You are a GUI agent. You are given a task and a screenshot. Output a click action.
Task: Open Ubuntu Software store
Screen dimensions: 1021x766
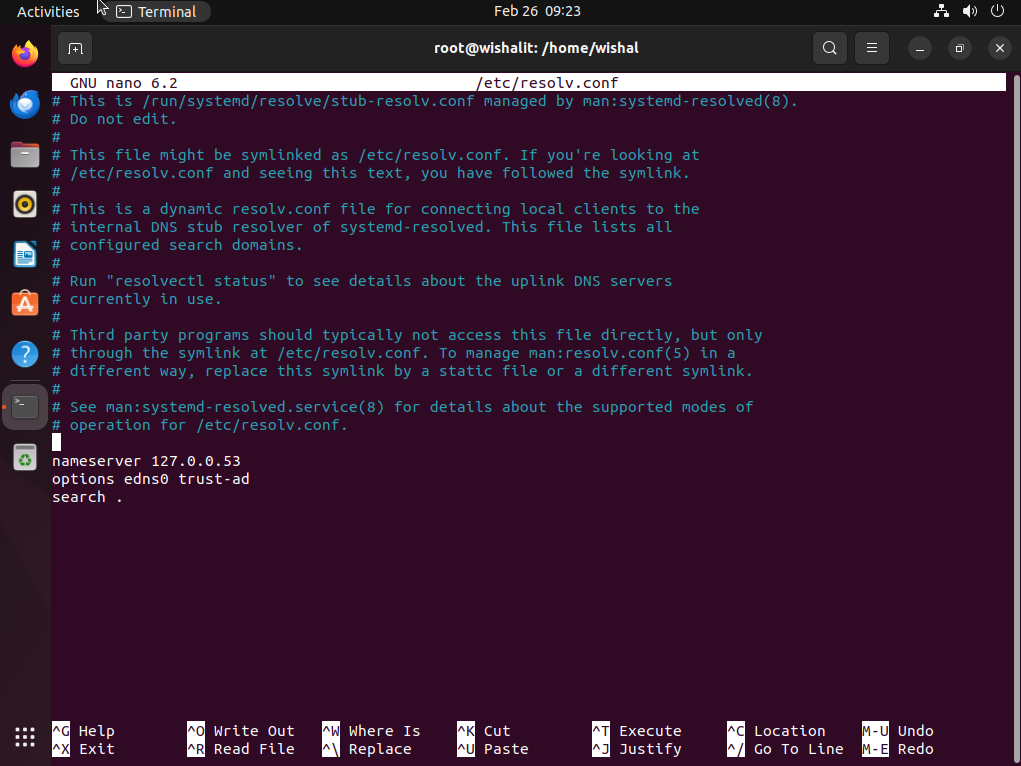coord(25,304)
